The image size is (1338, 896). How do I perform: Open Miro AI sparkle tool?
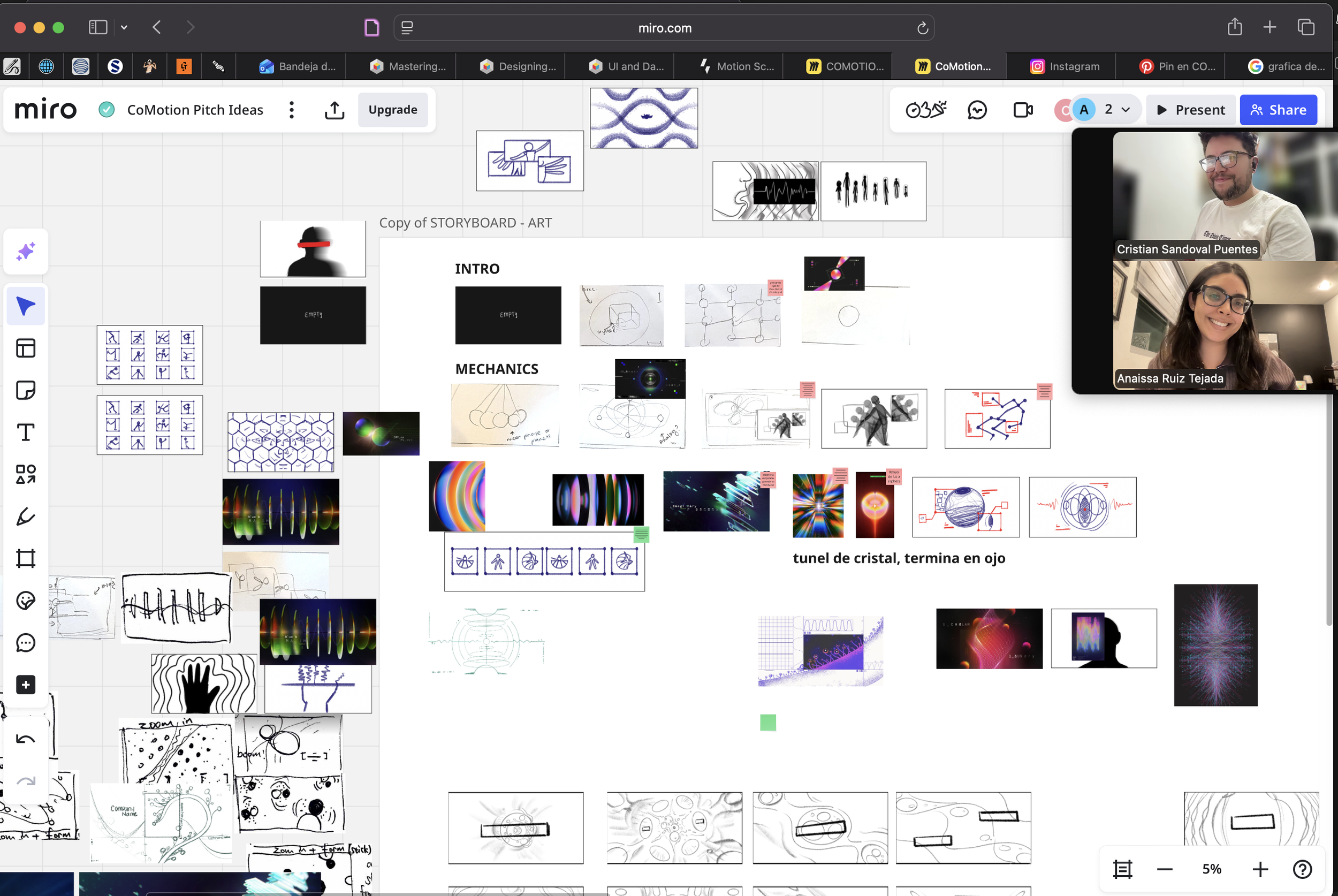coord(26,252)
